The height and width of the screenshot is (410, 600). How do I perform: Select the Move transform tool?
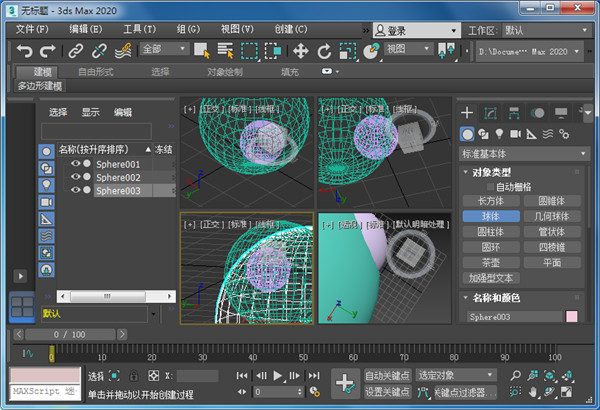(x=300, y=50)
